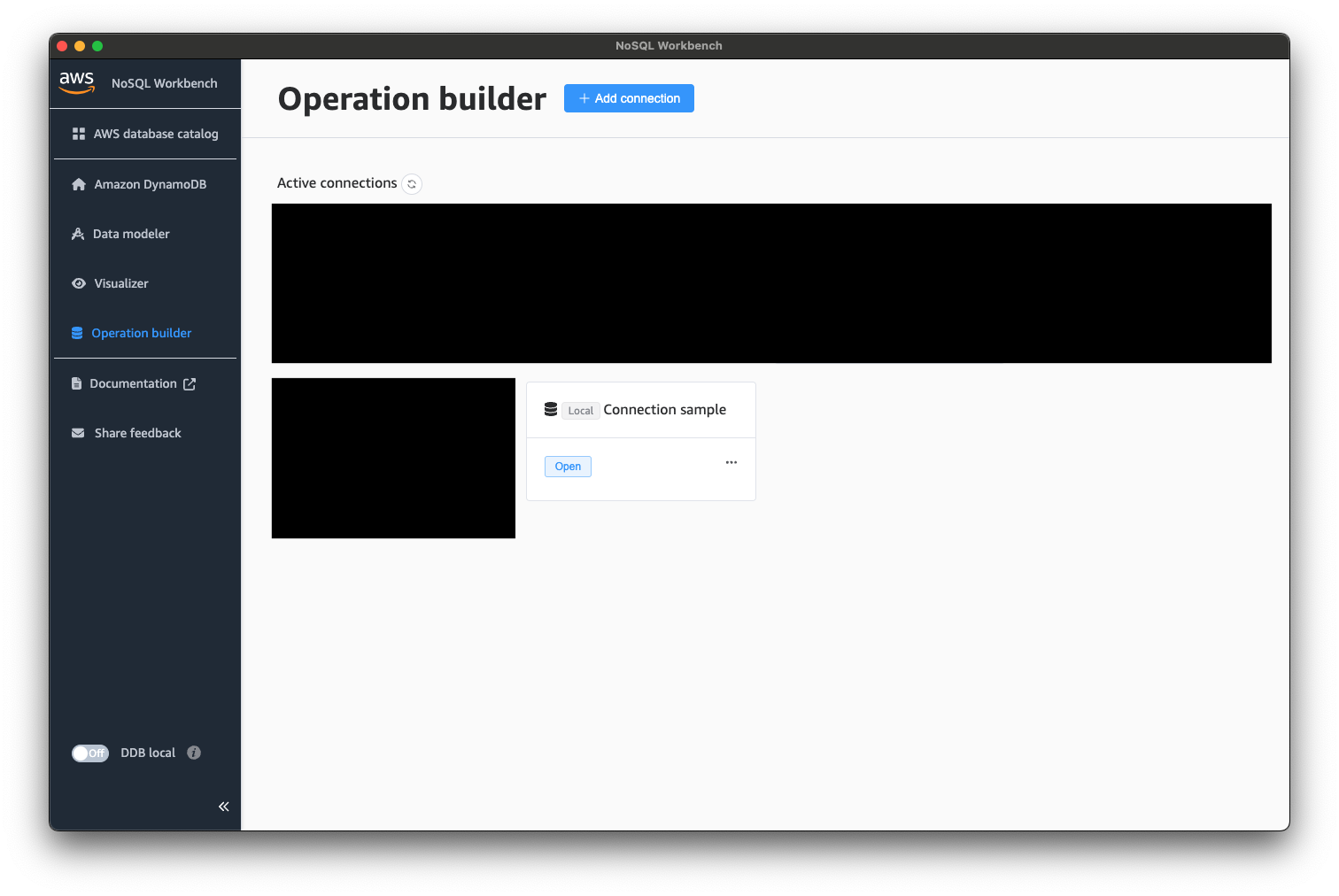Maximize the NoSQL Workbench window
This screenshot has height=896, width=1339.
[x=97, y=46]
